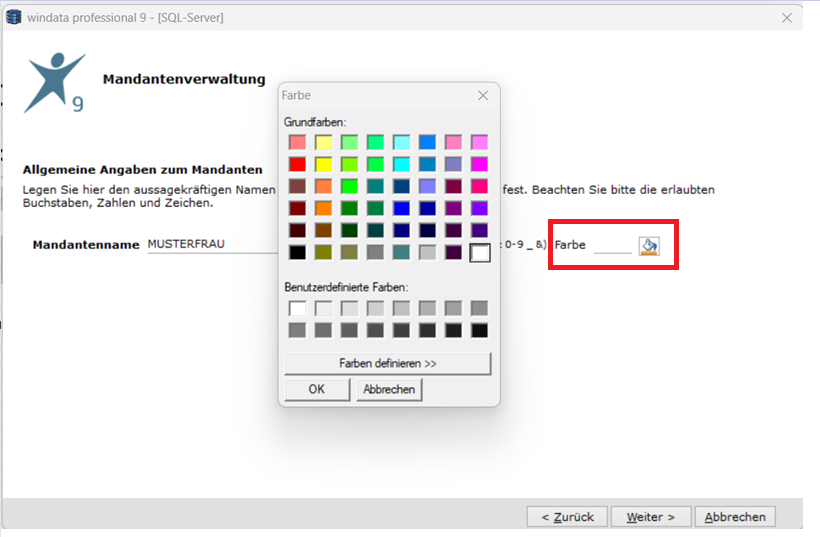Click Abbrechen in the Farbe dialog
Viewport: 820px width, 537px height.
pos(389,390)
